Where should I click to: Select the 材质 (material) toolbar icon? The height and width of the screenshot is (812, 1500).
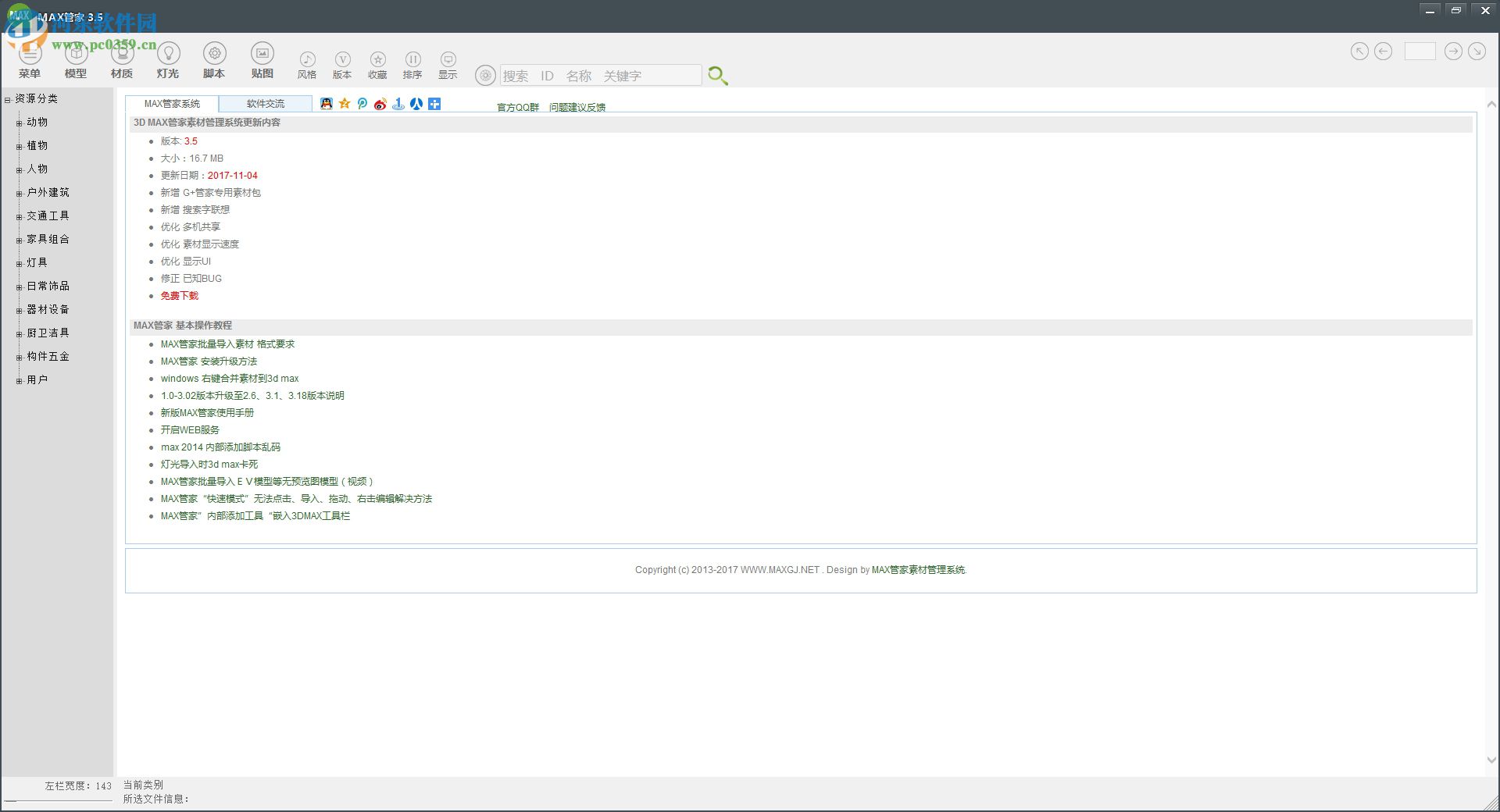122,53
